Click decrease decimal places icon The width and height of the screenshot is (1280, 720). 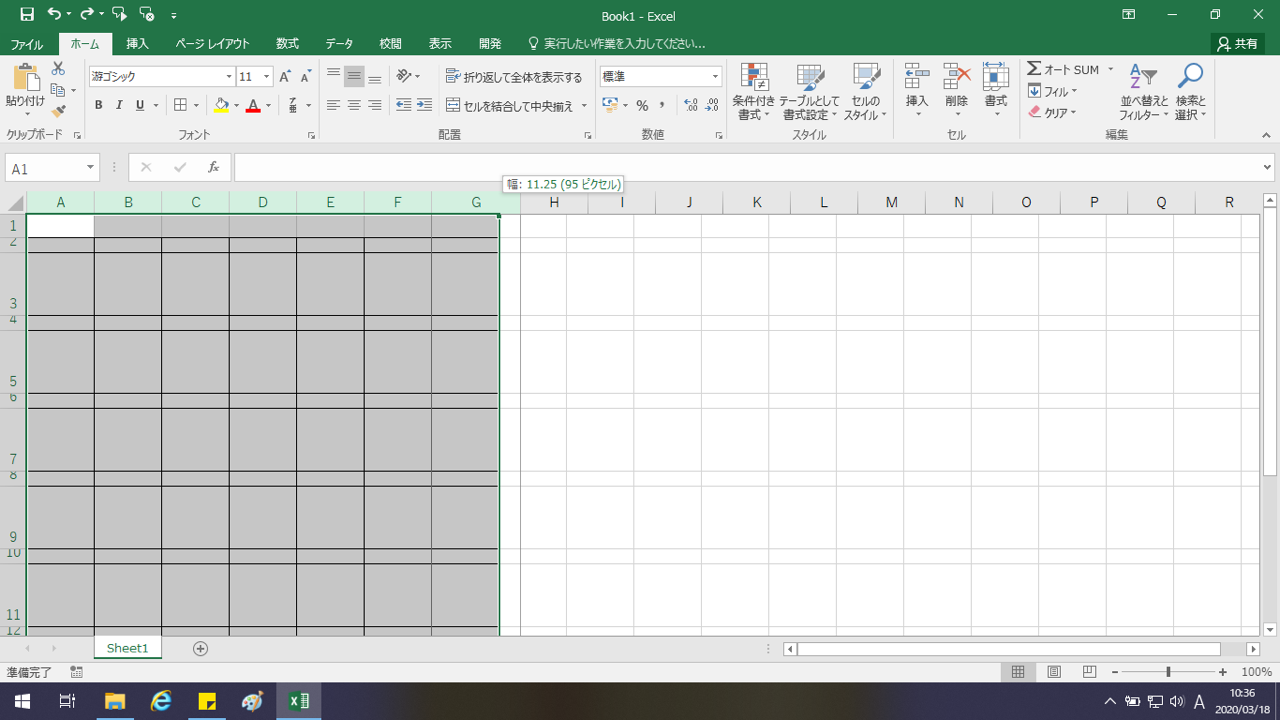[x=712, y=105]
